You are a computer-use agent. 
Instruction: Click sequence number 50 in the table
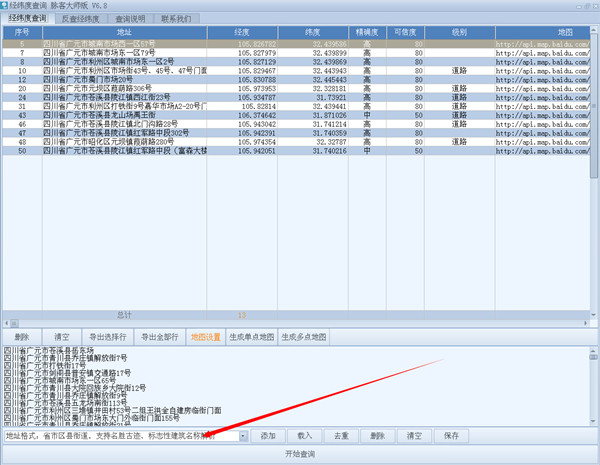click(x=22, y=151)
